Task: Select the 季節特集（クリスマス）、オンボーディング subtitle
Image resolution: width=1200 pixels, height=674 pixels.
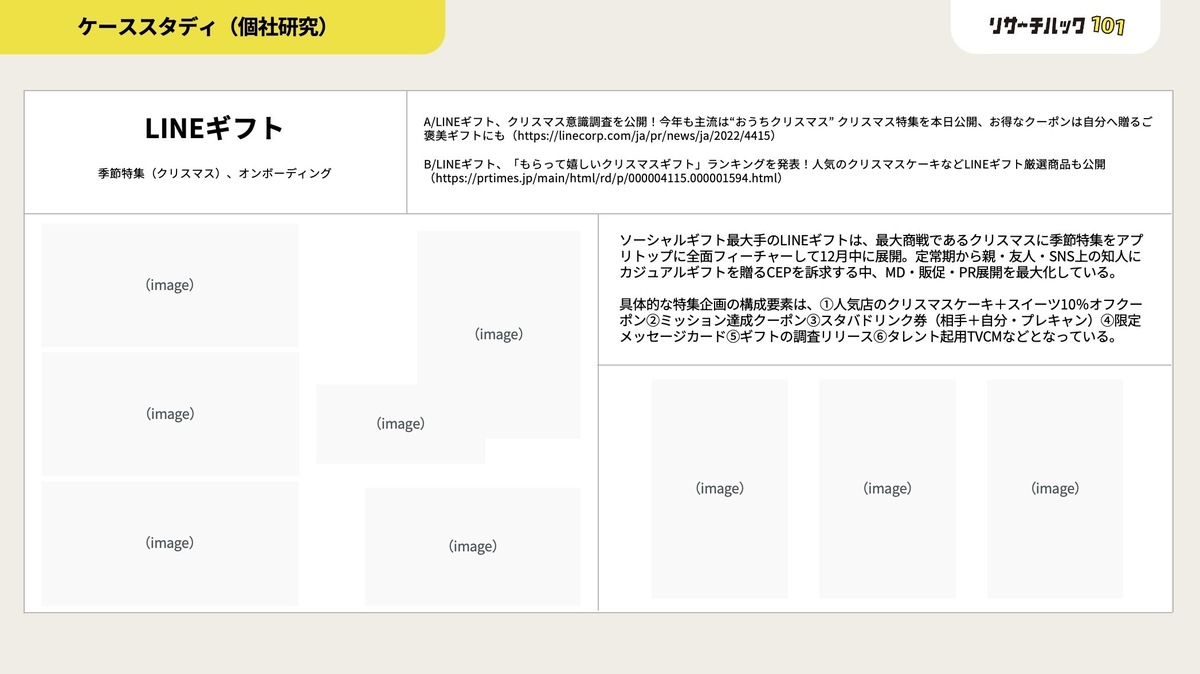Action: coord(215,173)
